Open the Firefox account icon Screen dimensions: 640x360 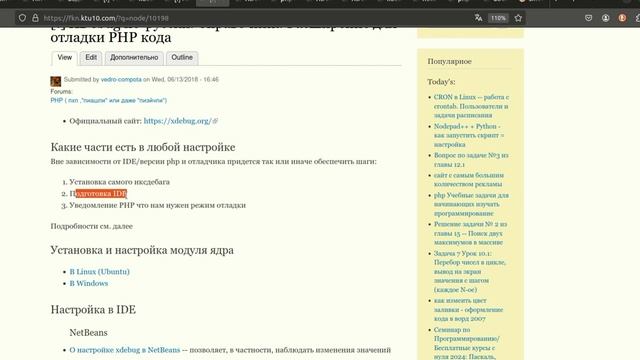pyautogui.click(x=605, y=18)
